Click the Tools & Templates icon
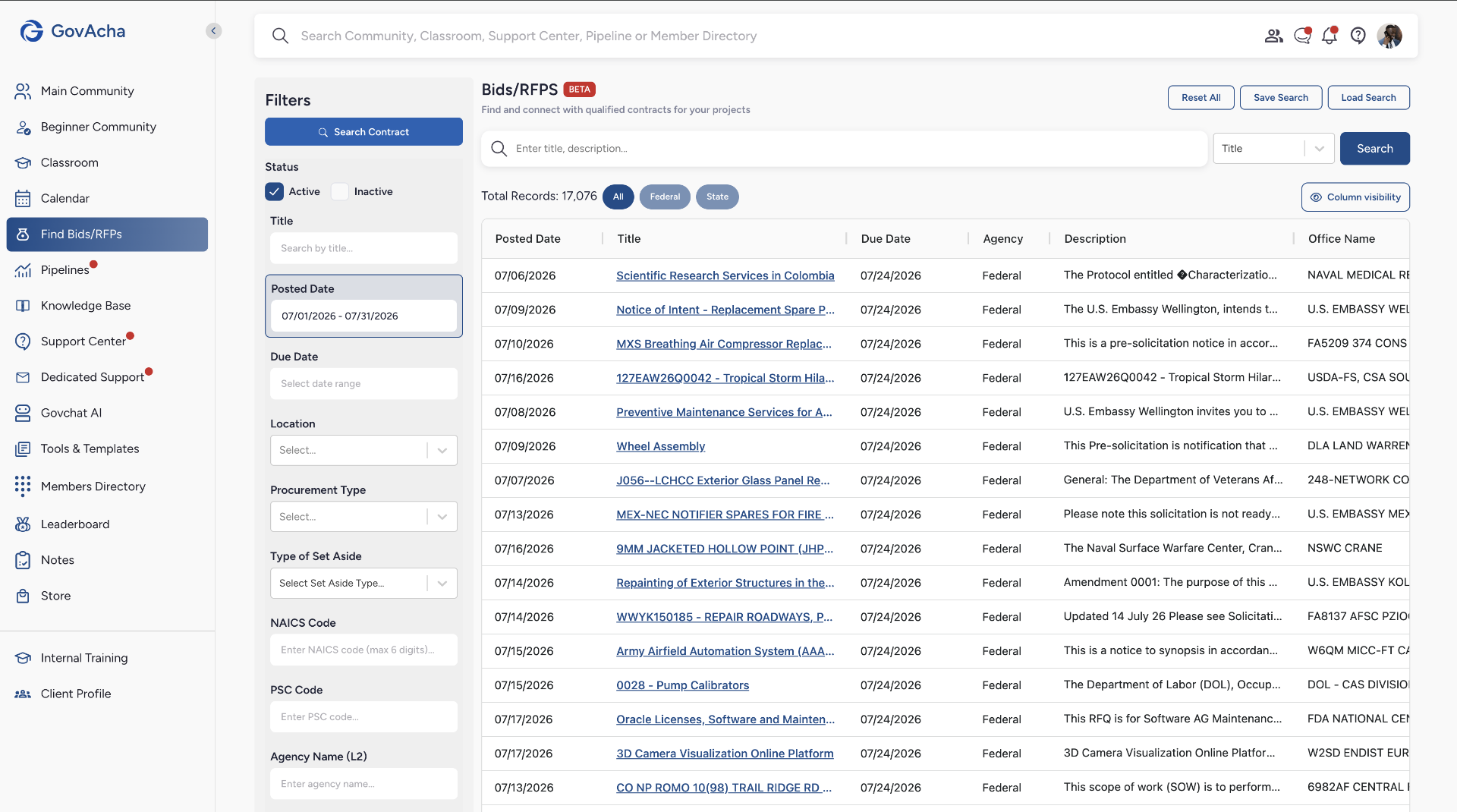This screenshot has height=812, width=1457. 23,448
